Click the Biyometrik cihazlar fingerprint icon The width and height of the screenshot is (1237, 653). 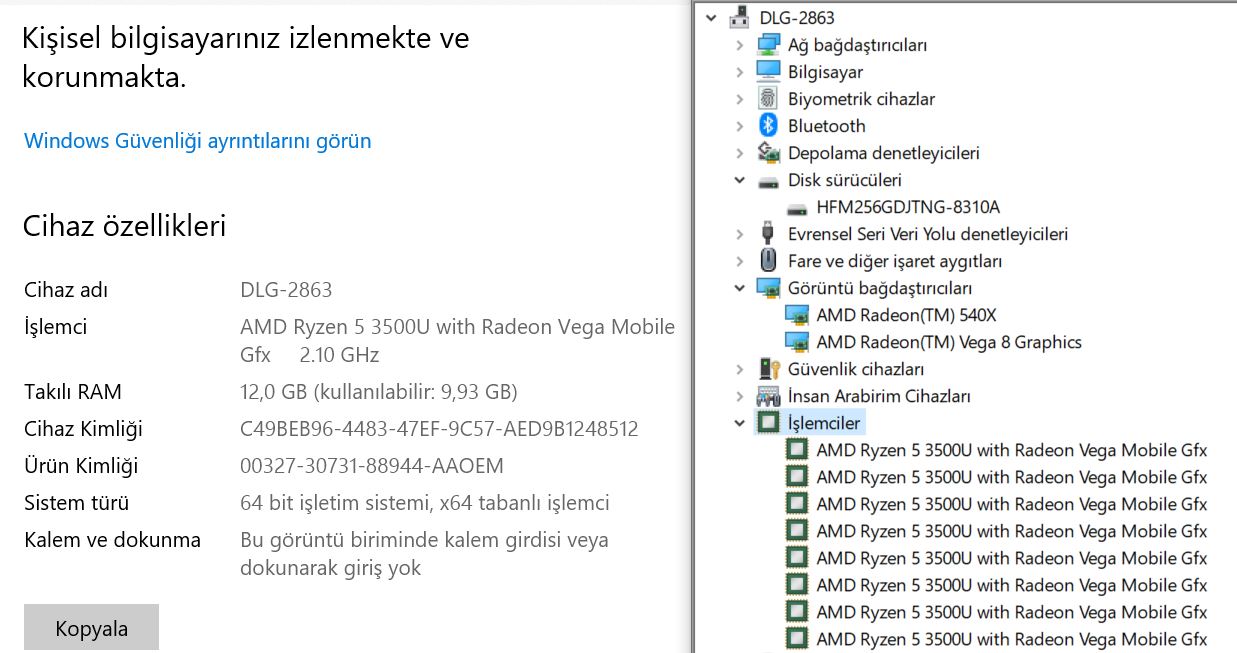pos(768,98)
